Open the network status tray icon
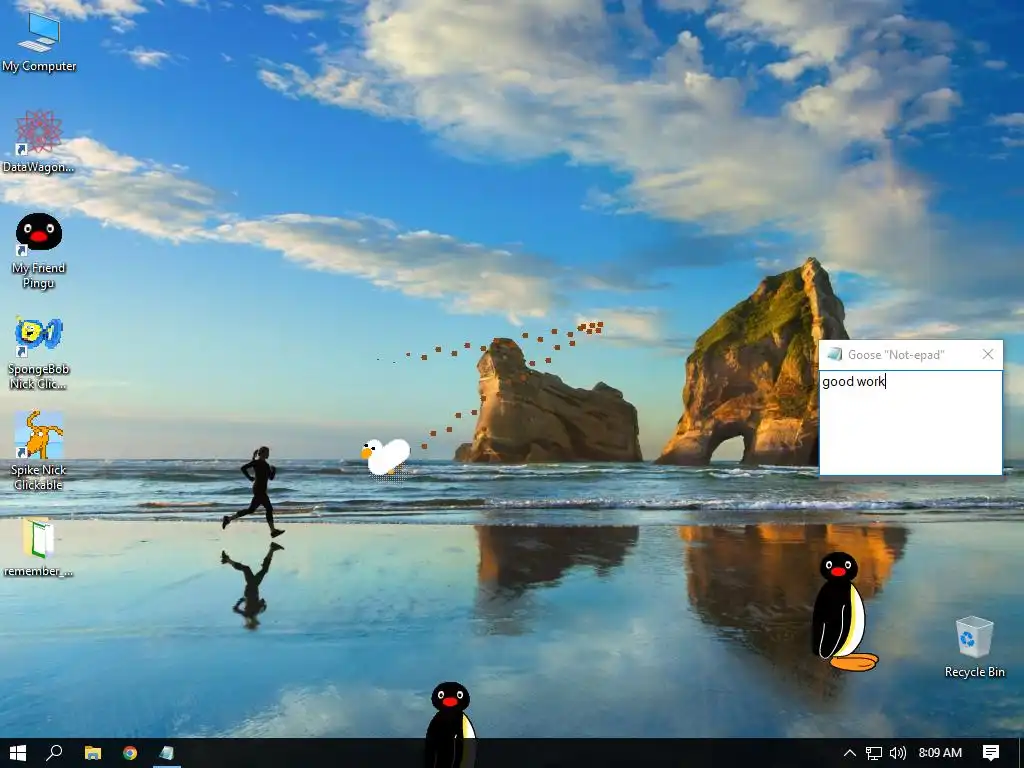The height and width of the screenshot is (768, 1024). coord(874,753)
